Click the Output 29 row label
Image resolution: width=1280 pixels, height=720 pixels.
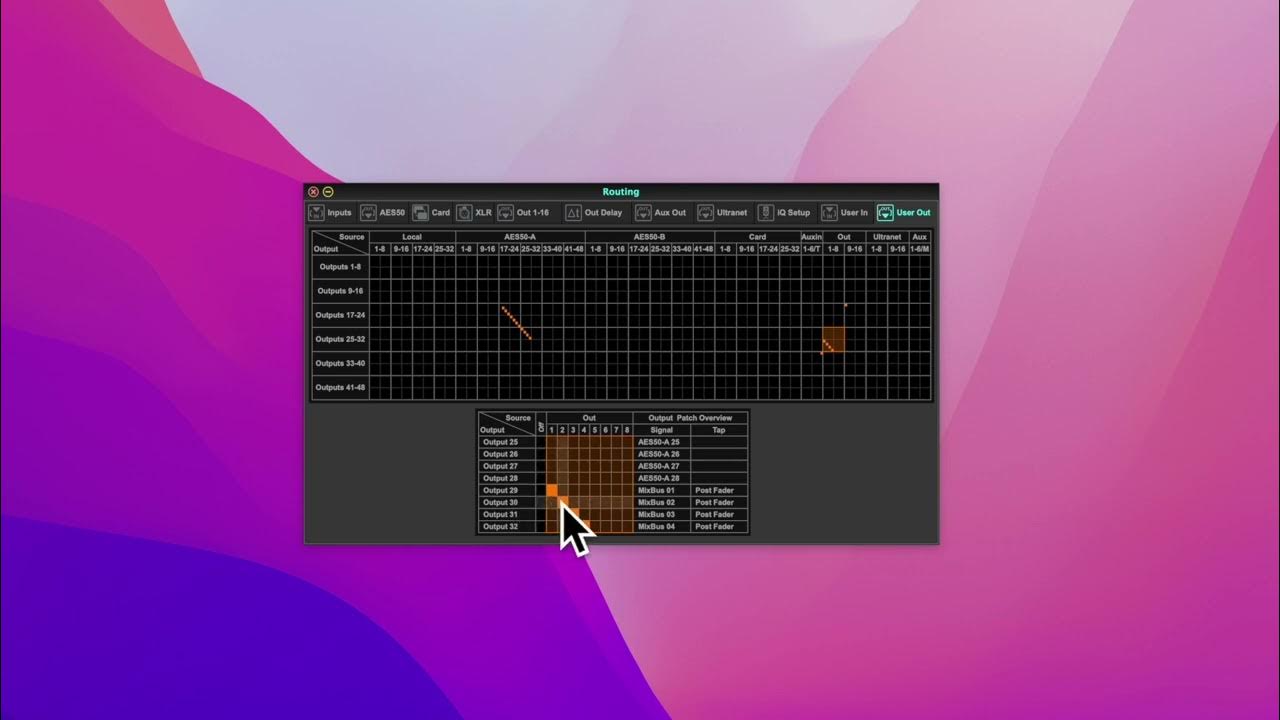(506, 490)
